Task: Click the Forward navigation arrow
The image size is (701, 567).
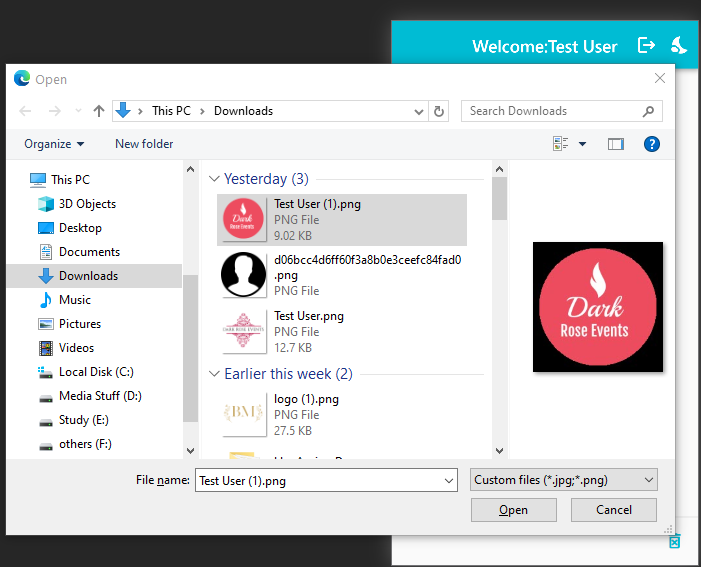Action: point(55,111)
